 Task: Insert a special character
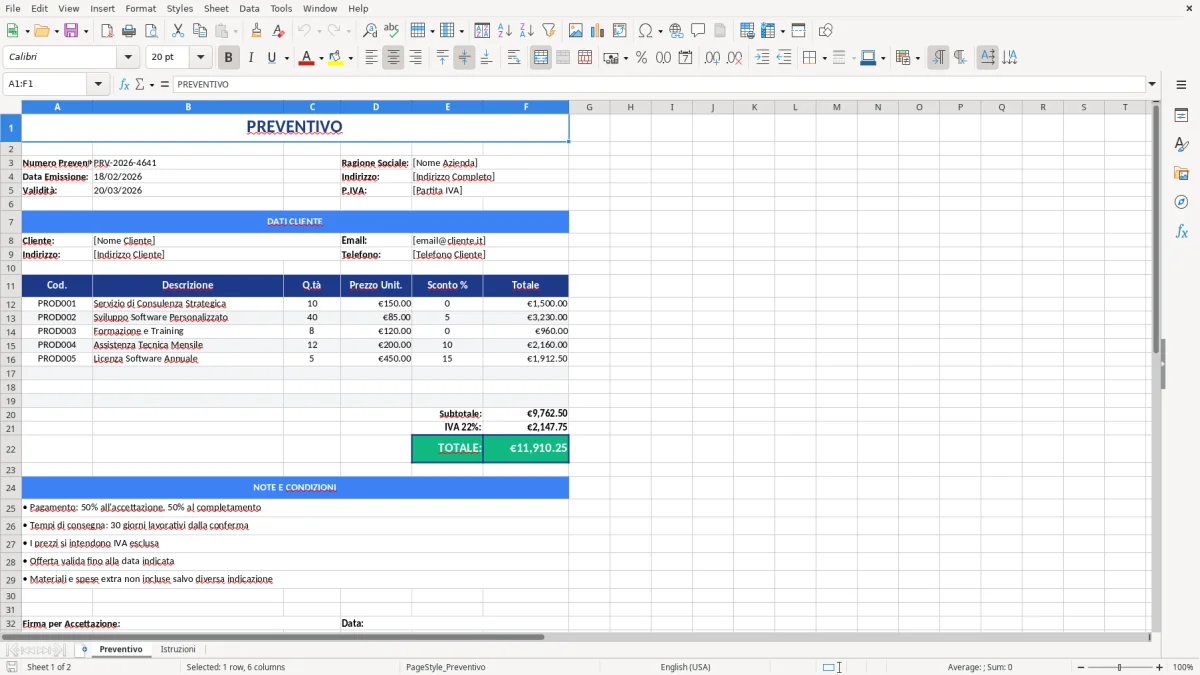pyautogui.click(x=647, y=30)
